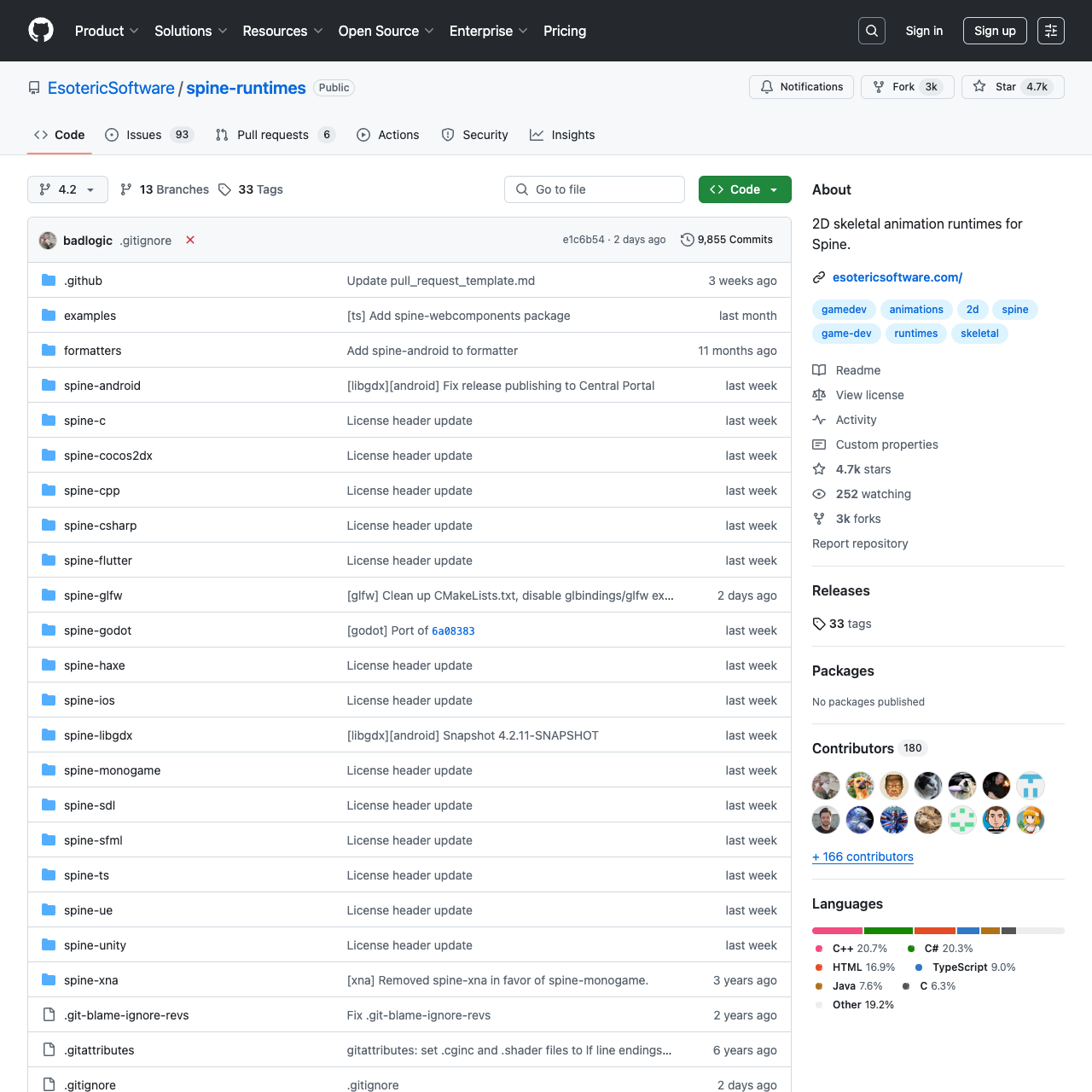The width and height of the screenshot is (1092, 1092).
Task: Click the spine-unity folder icon
Action: coord(49,945)
